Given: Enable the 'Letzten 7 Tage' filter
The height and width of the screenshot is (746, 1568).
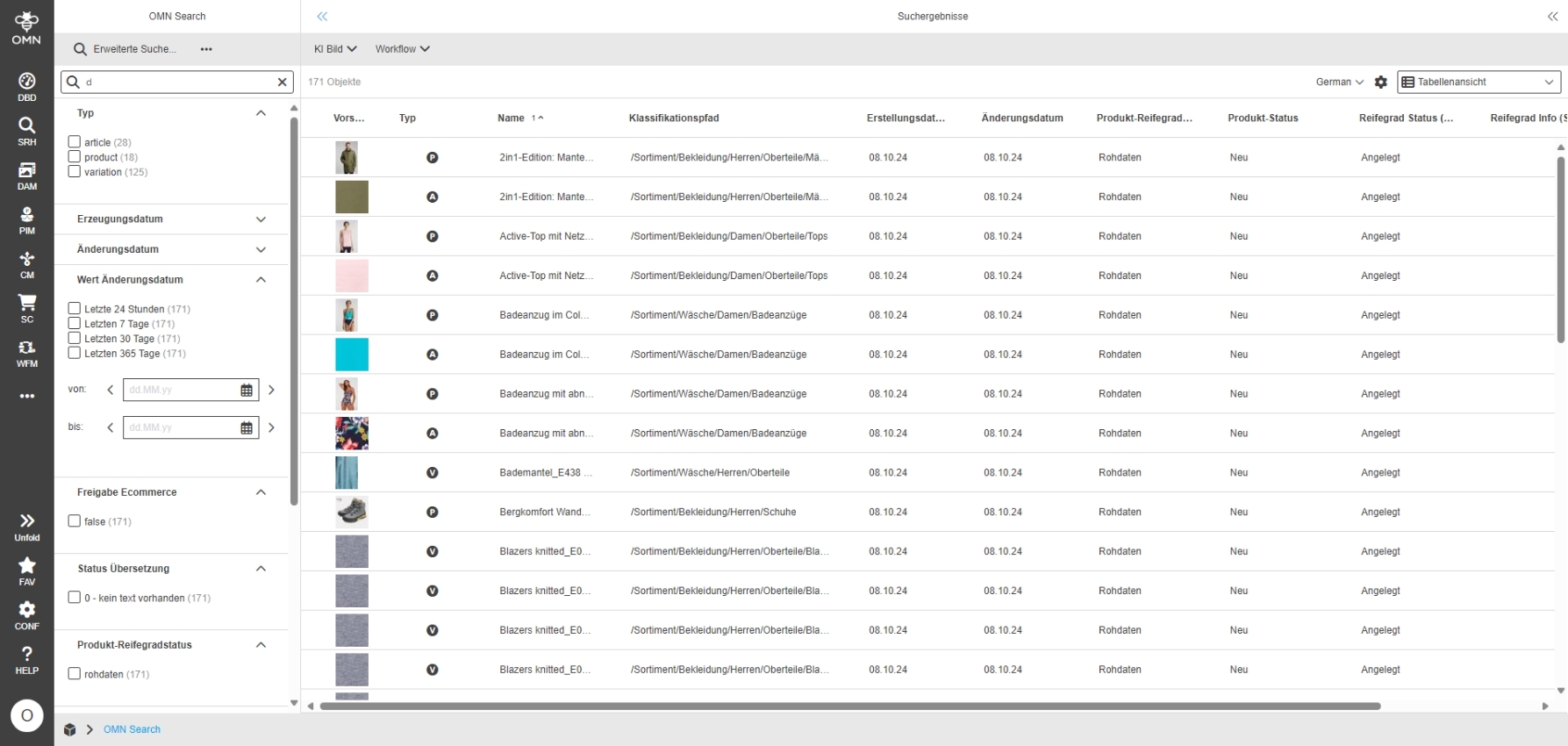Looking at the screenshot, I should 75,324.
